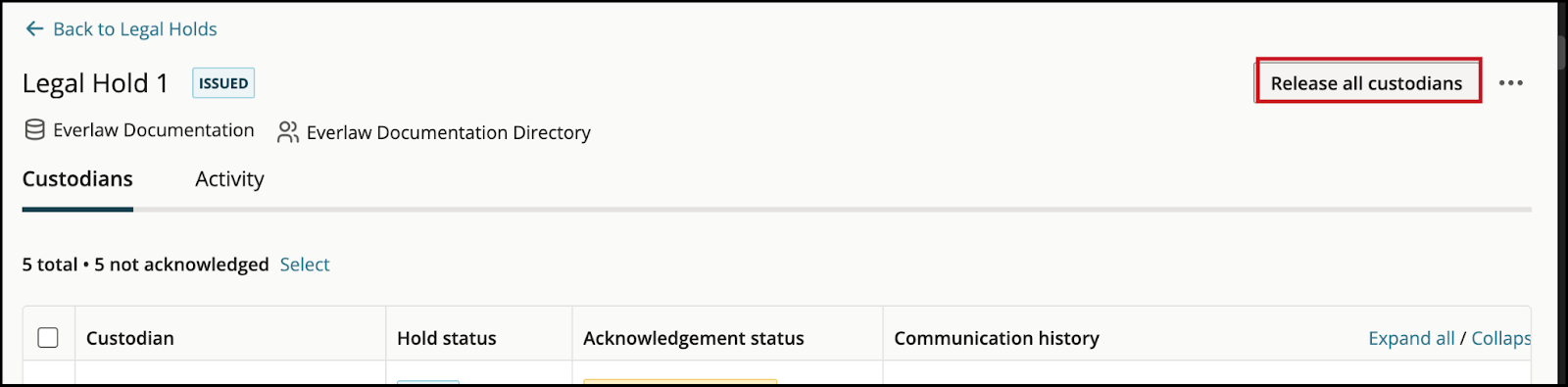Viewport: 1568px width, 387px height.
Task: Open the Custodians tab
Action: [77, 179]
